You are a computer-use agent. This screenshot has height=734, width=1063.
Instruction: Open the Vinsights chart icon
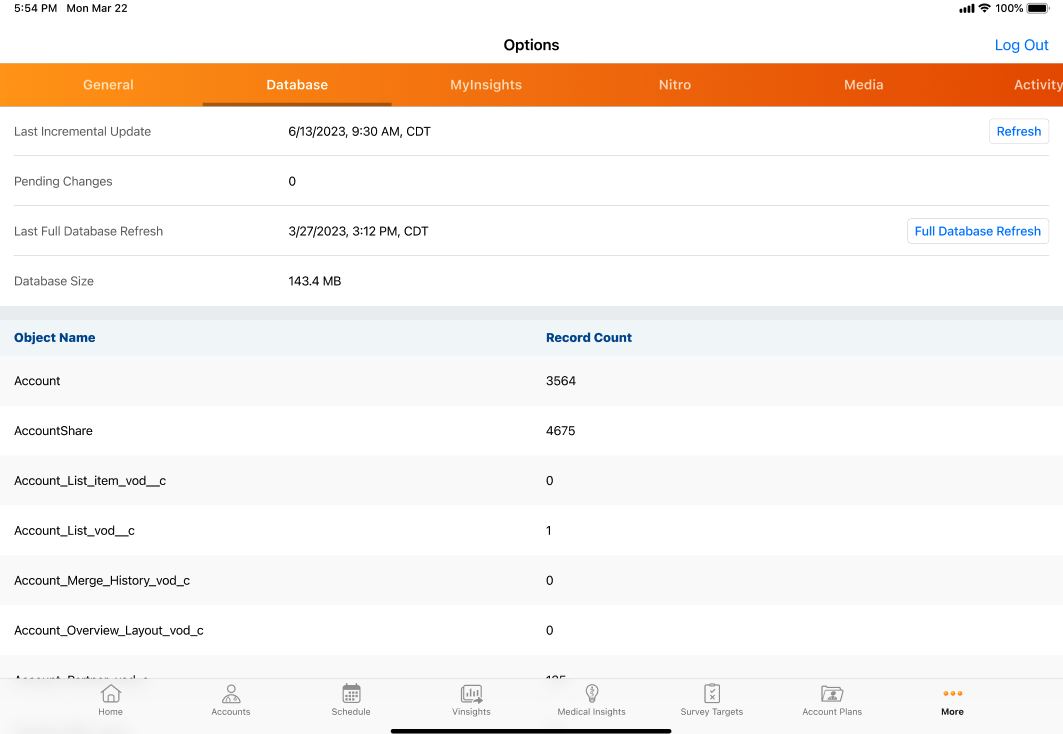(471, 694)
